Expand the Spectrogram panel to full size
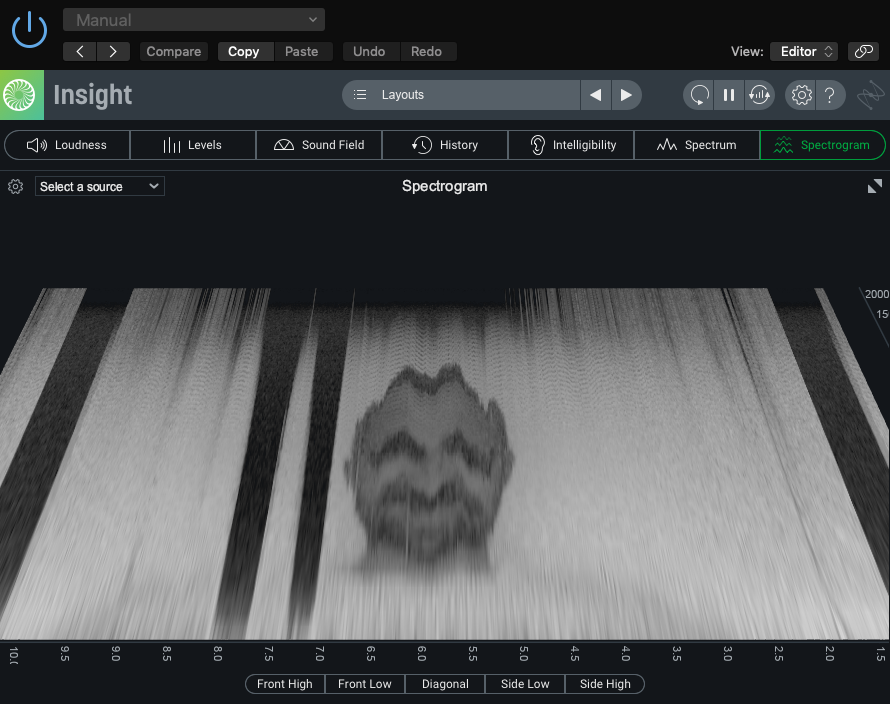 click(x=874, y=186)
